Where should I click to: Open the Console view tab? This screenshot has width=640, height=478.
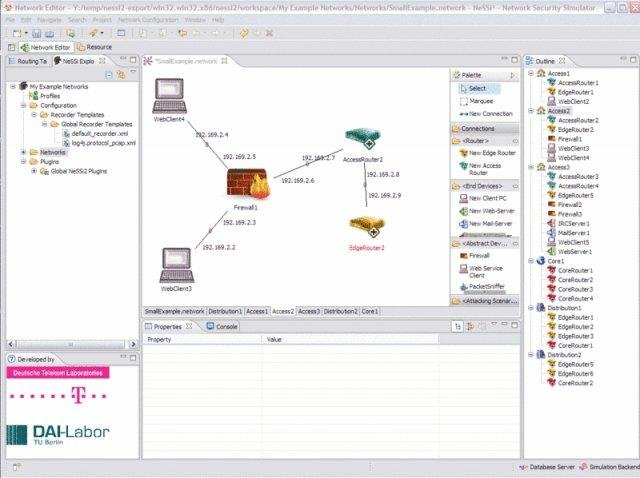tap(222, 326)
